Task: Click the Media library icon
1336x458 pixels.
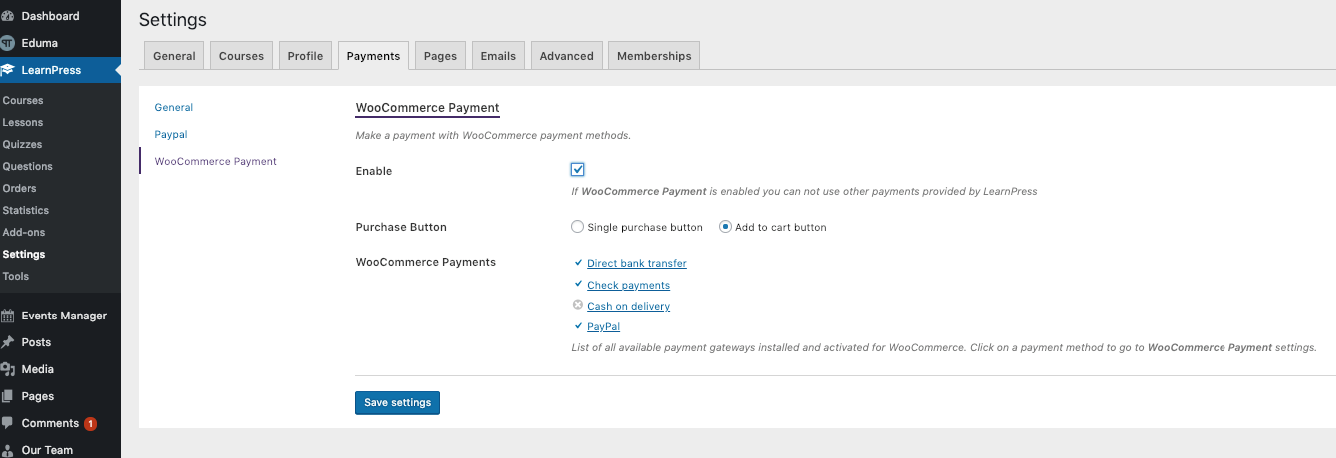Action: pyautogui.click(x=8, y=369)
